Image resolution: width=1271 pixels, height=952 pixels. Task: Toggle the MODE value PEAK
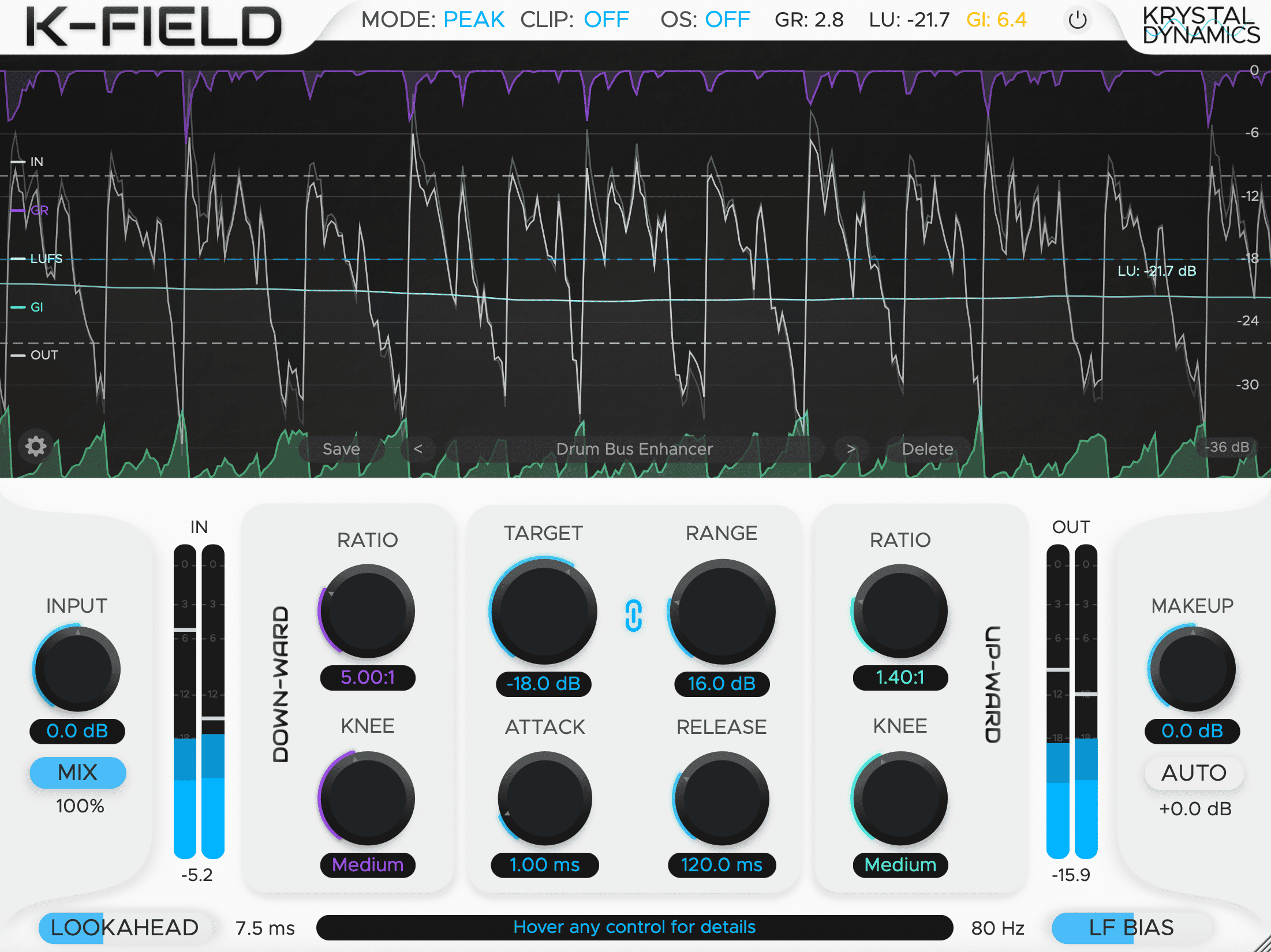474,20
